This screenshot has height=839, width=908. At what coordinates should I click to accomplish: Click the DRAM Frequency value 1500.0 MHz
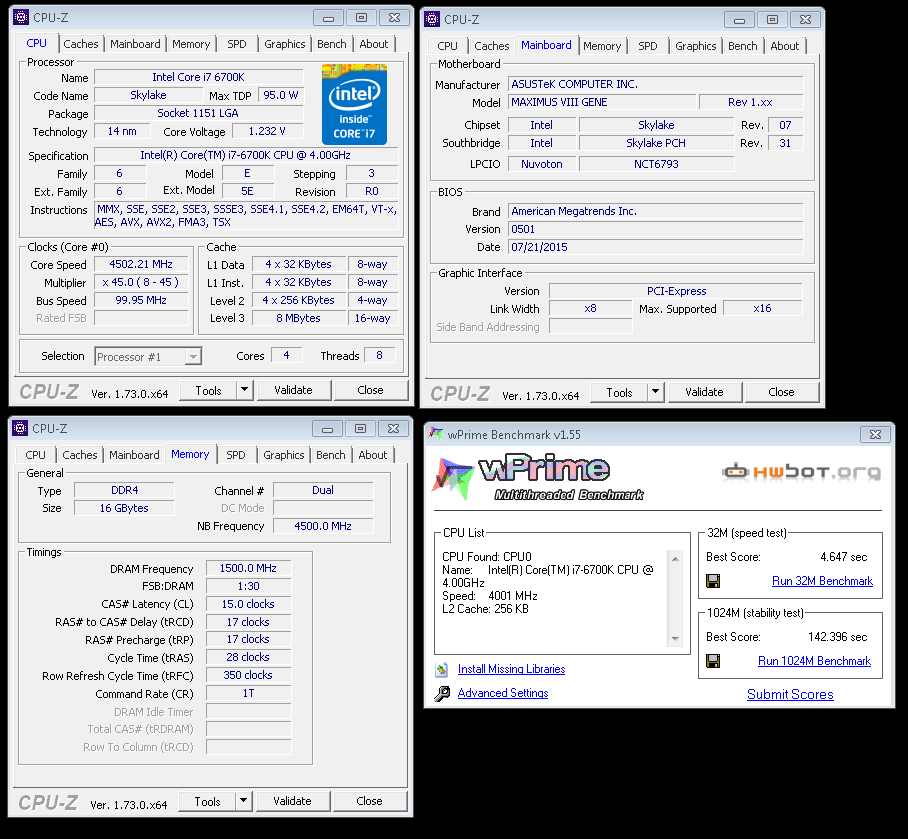248,569
